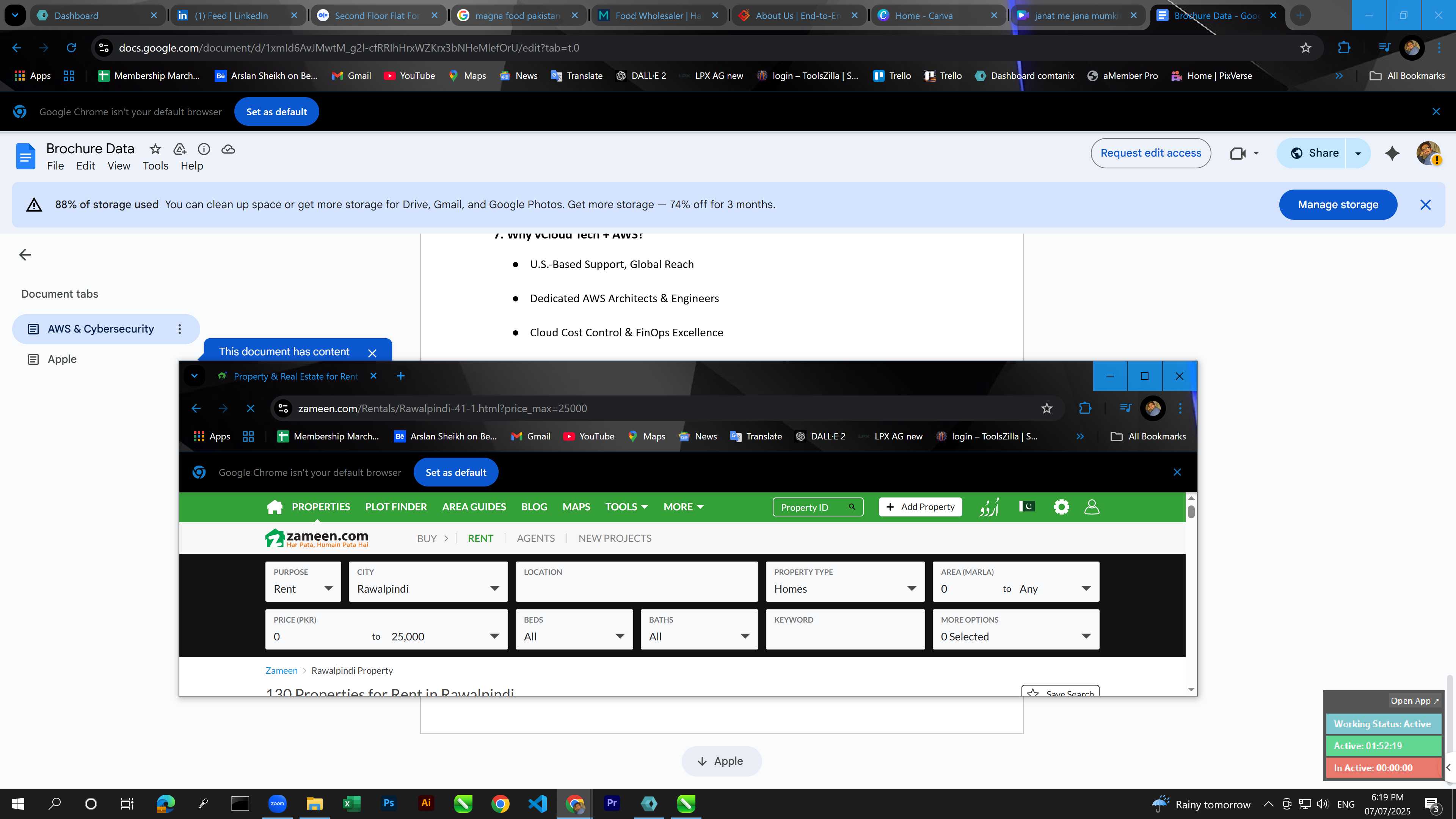1456x819 pixels.
Task: Expand the Area (Marla) range dropdown
Action: pos(1016,582)
